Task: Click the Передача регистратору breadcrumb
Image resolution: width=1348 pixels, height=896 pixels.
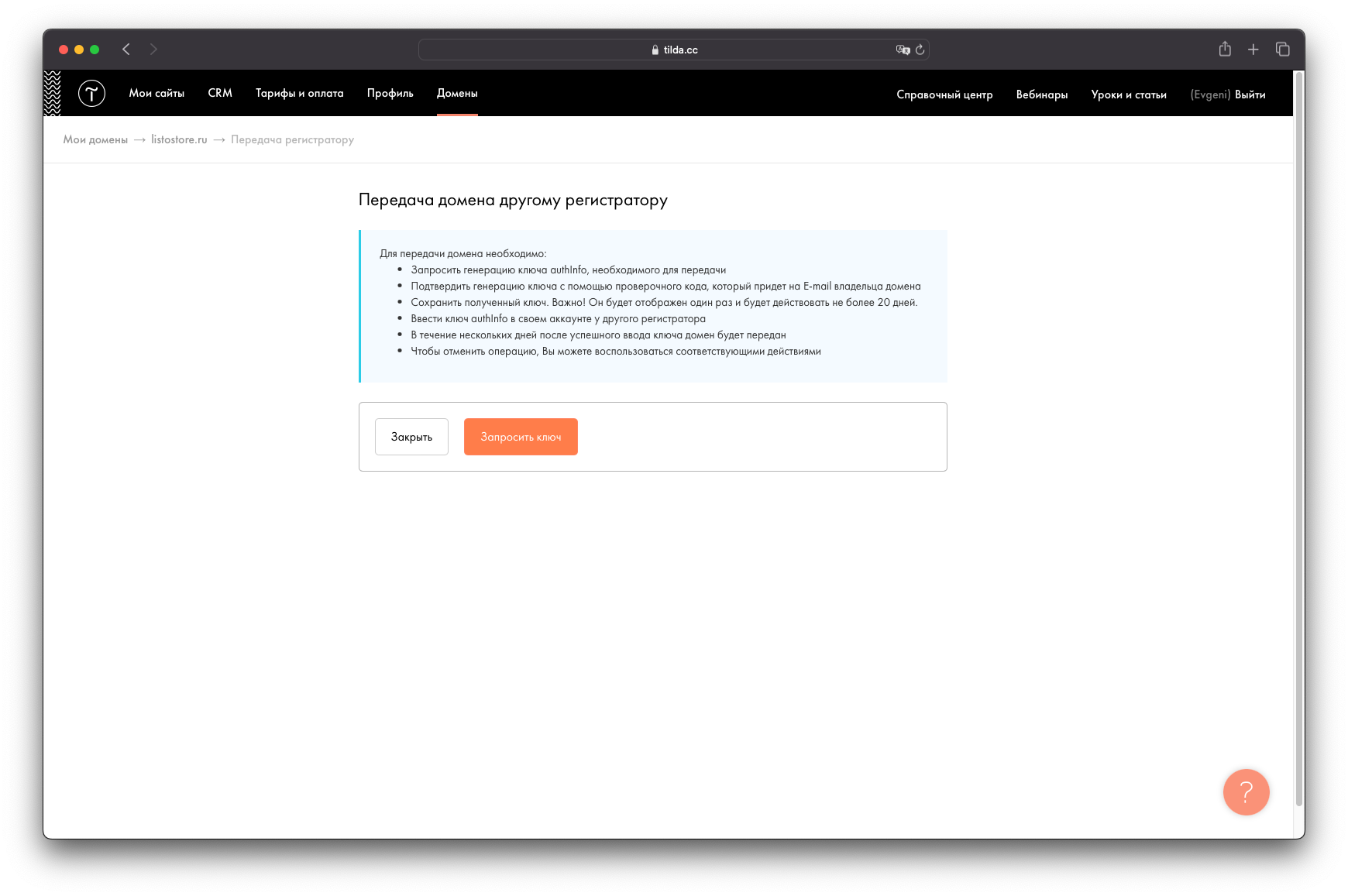Action: 292,139
